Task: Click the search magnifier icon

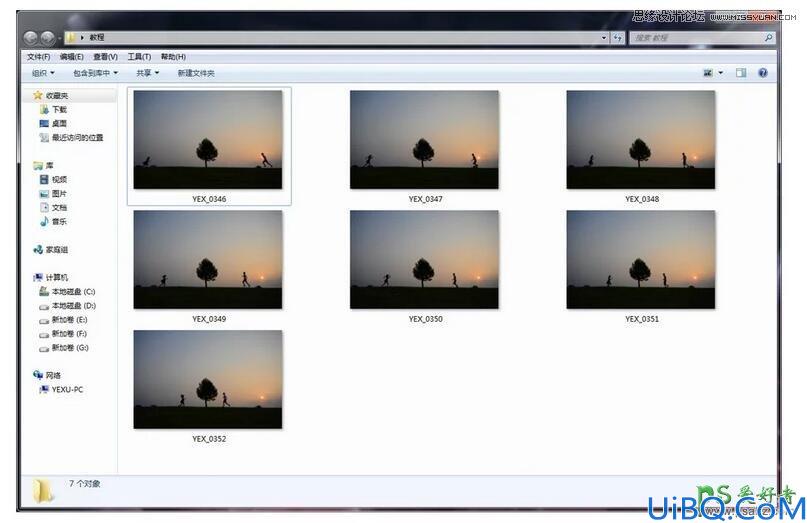Action: [x=768, y=38]
